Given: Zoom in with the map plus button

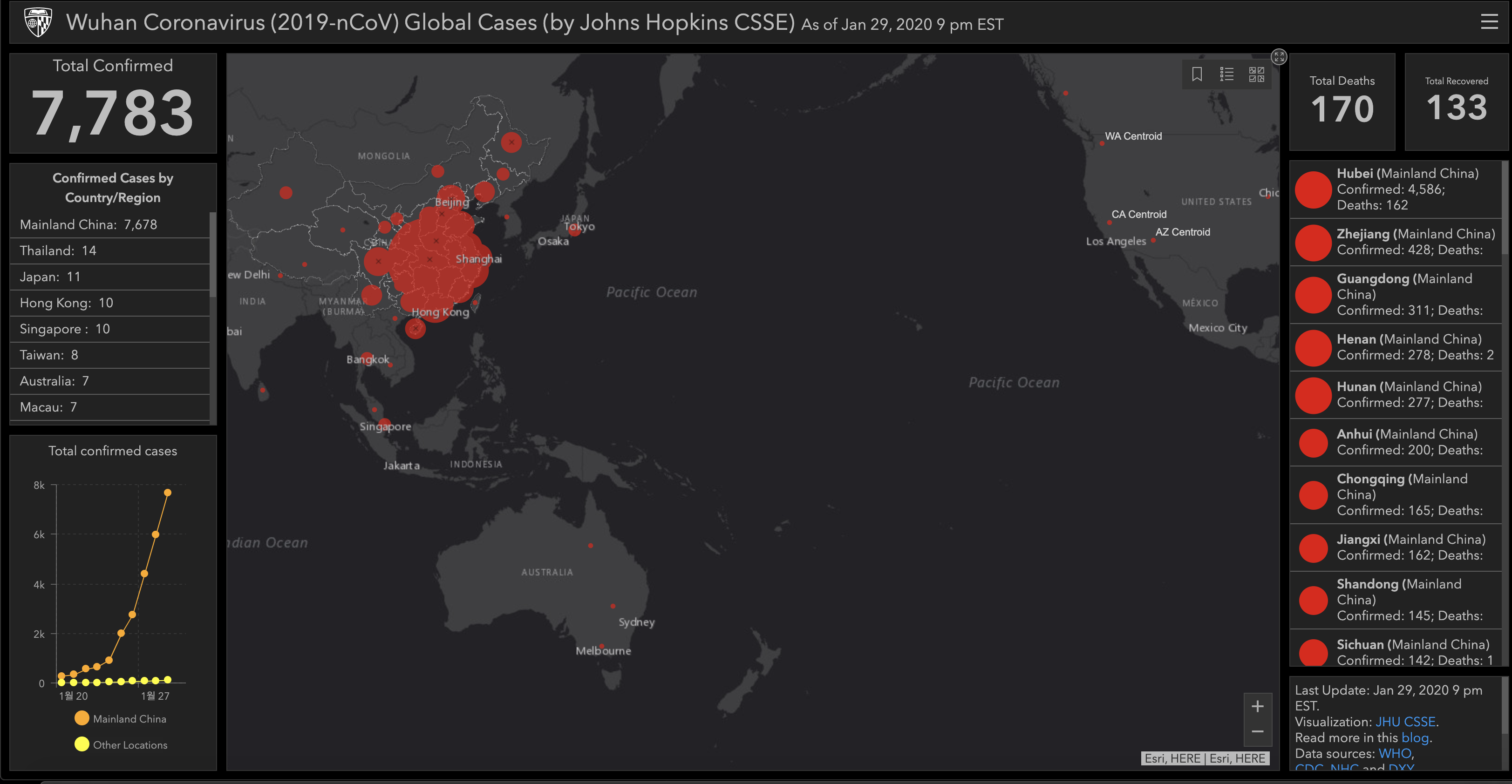Looking at the screenshot, I should [1257, 706].
